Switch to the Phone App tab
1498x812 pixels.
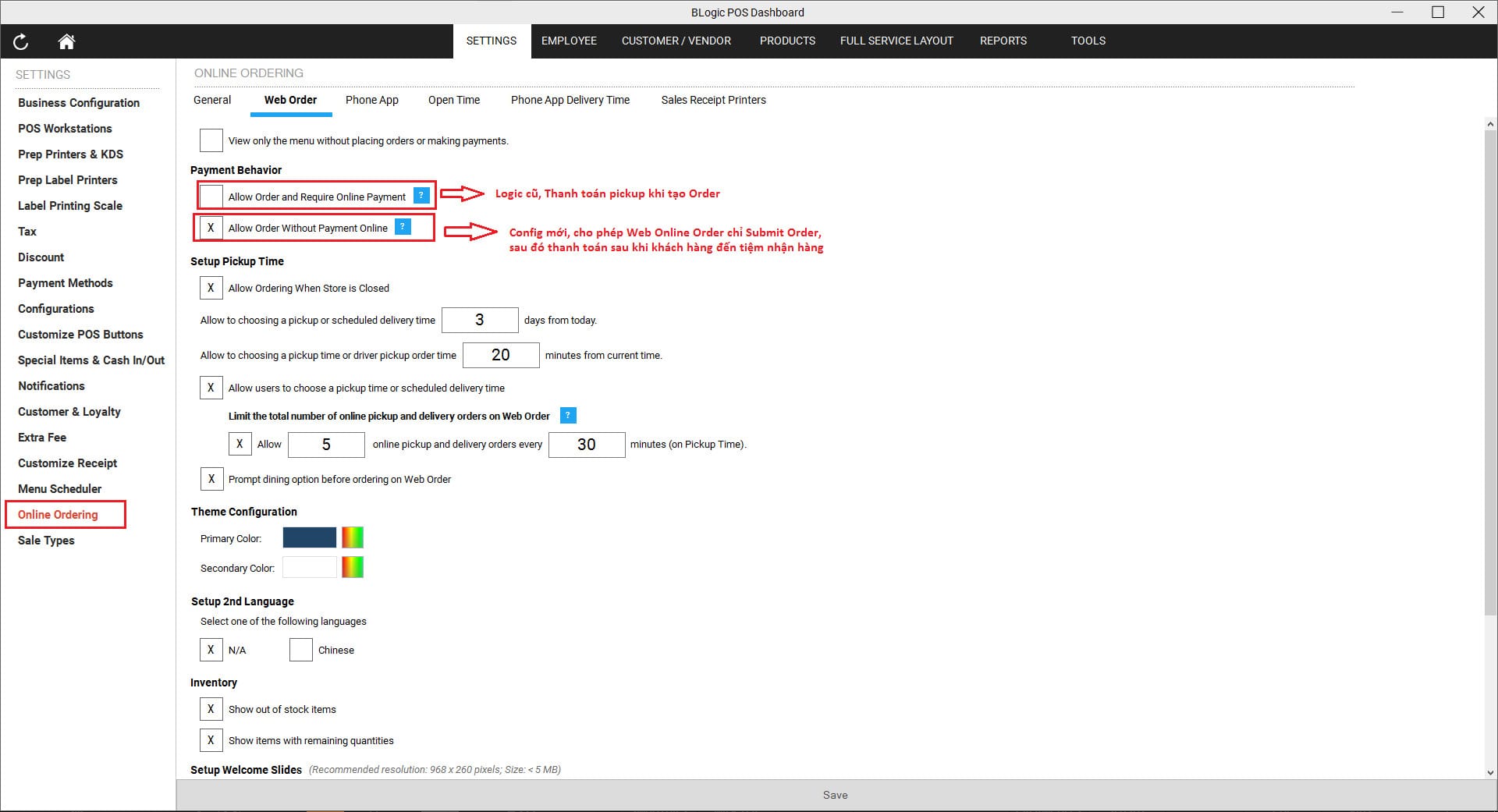click(372, 100)
